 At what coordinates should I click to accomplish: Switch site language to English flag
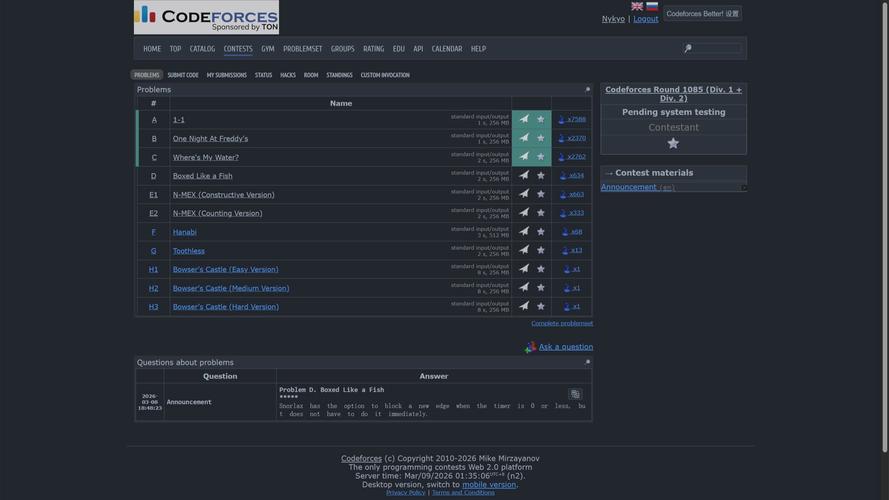(x=637, y=6)
